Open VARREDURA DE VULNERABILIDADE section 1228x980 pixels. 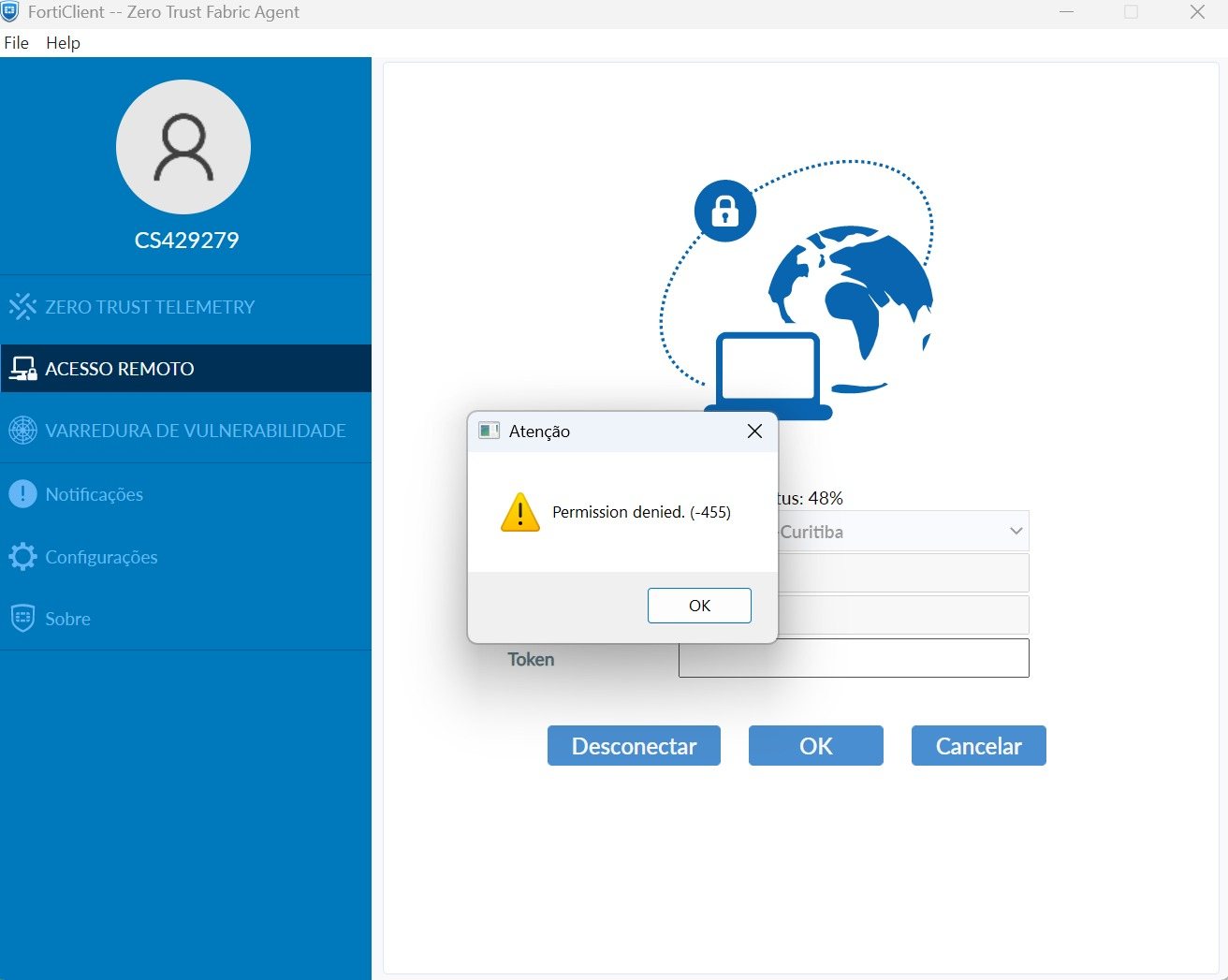[185, 431]
